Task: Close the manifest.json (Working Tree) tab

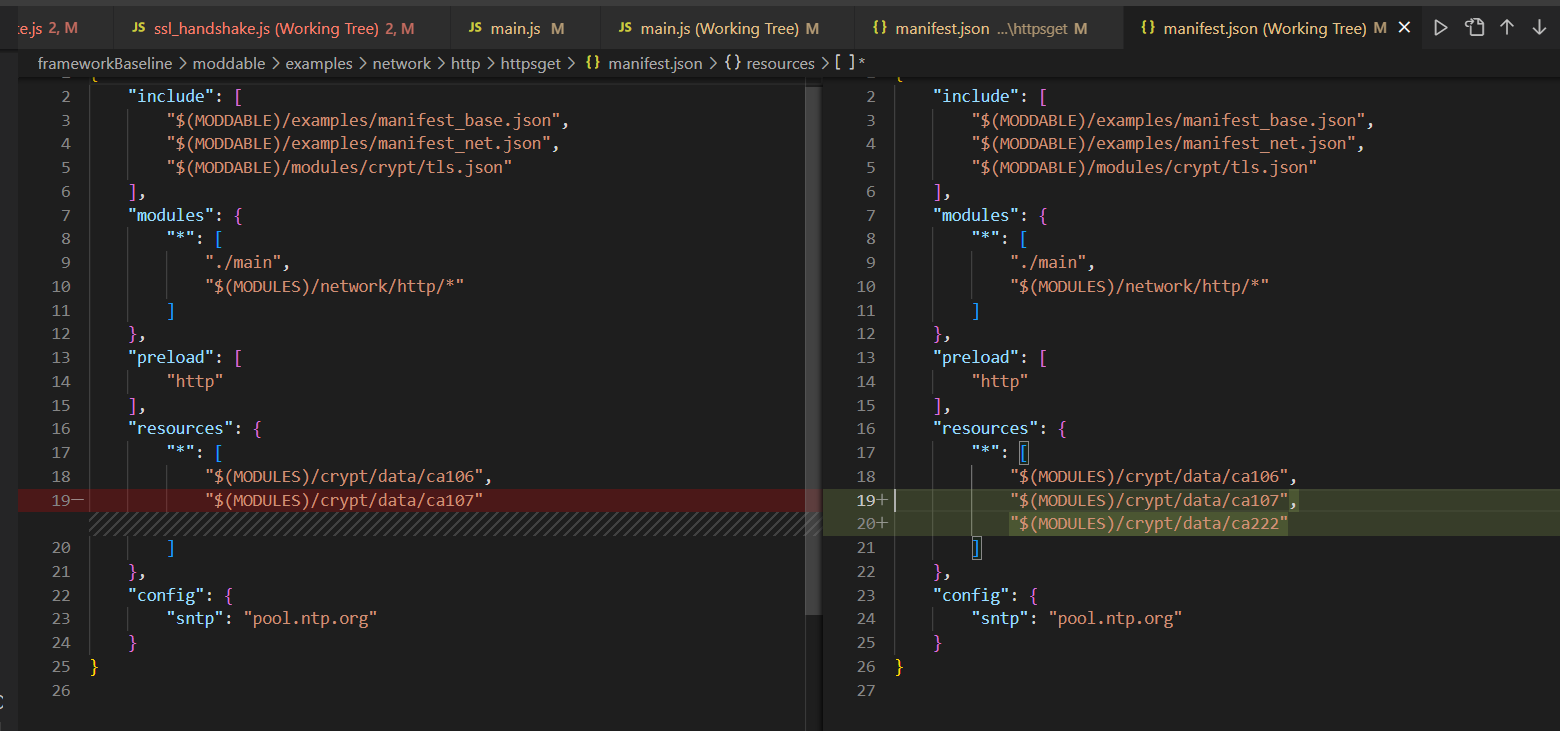Action: (x=1404, y=28)
